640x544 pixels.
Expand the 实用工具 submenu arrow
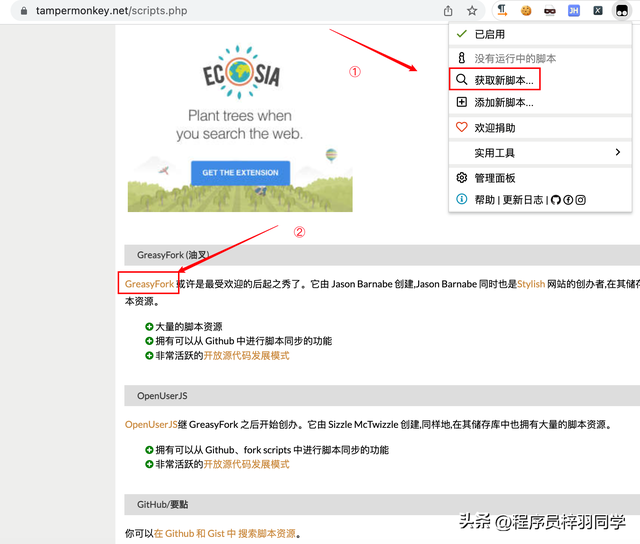[618, 152]
